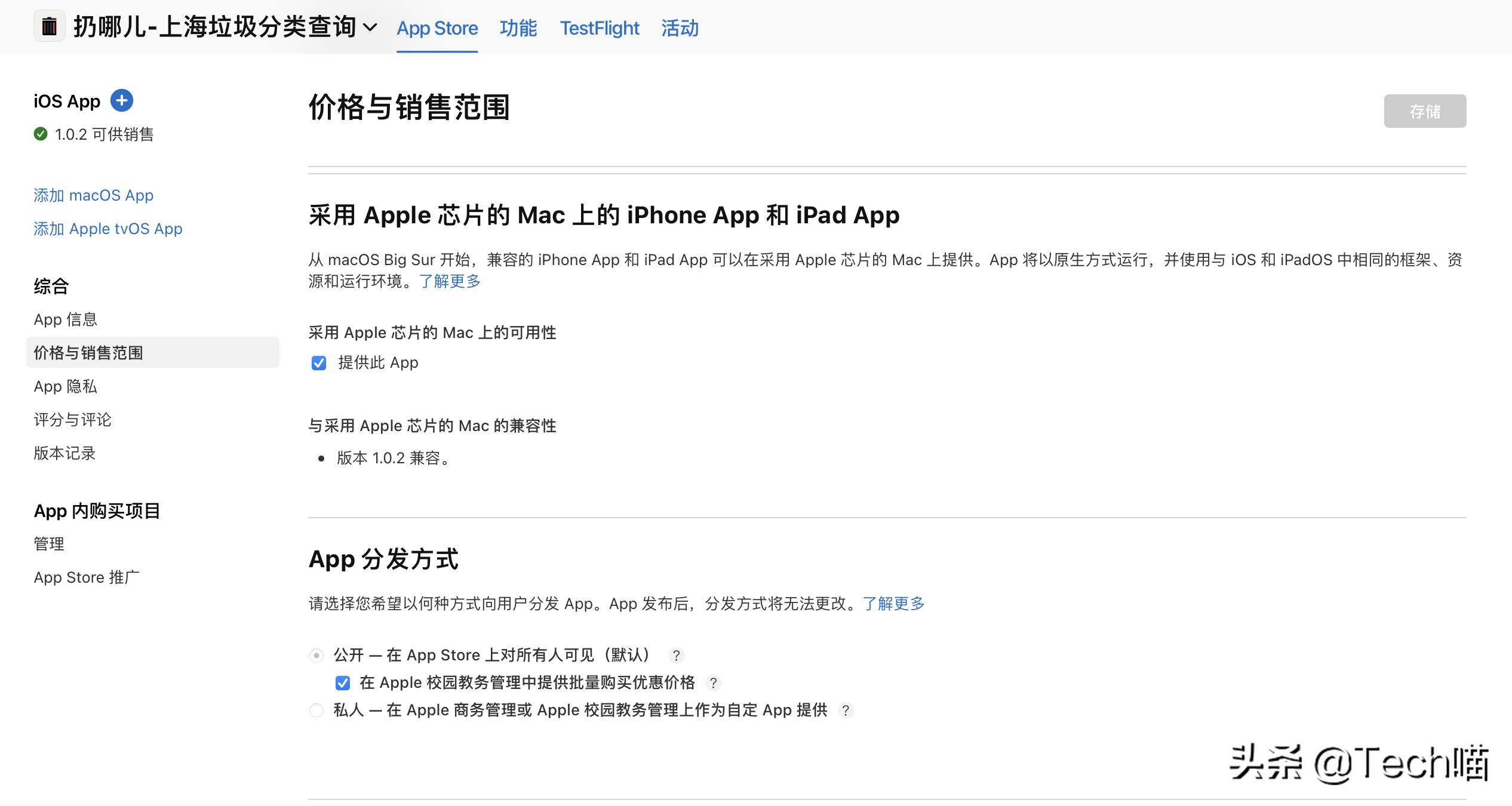Open the first 了解更多 link
This screenshot has width=1512, height=806.
(449, 281)
